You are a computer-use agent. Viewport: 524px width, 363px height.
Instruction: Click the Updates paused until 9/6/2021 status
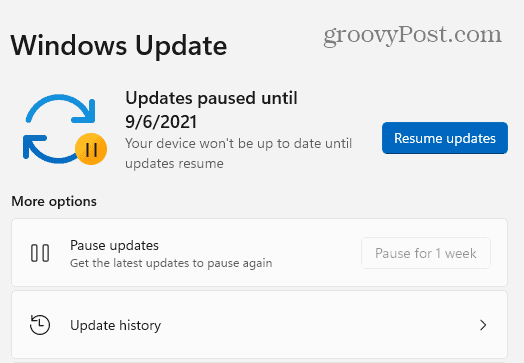[211, 110]
